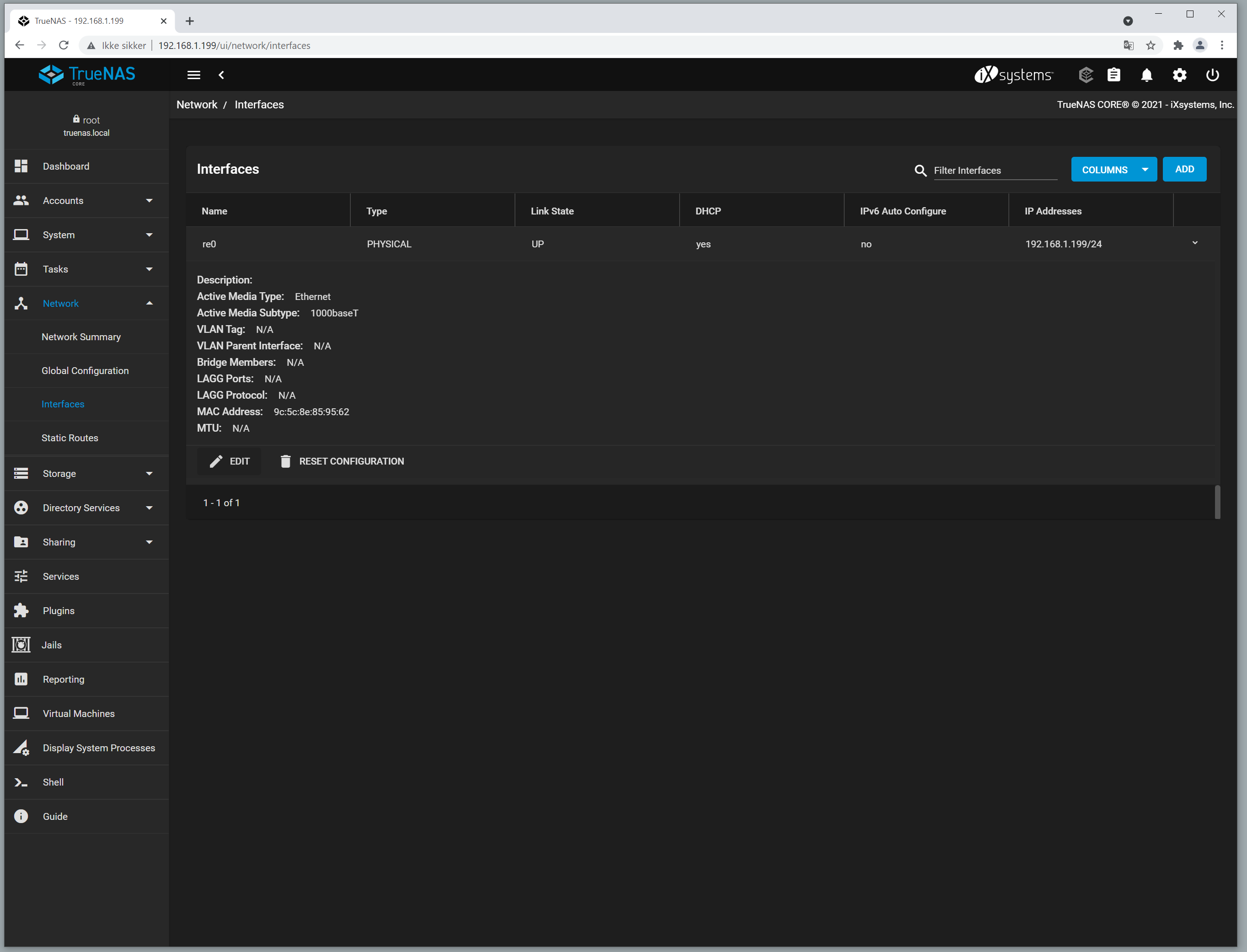Focus the Filter Interfaces search field

[x=994, y=171]
